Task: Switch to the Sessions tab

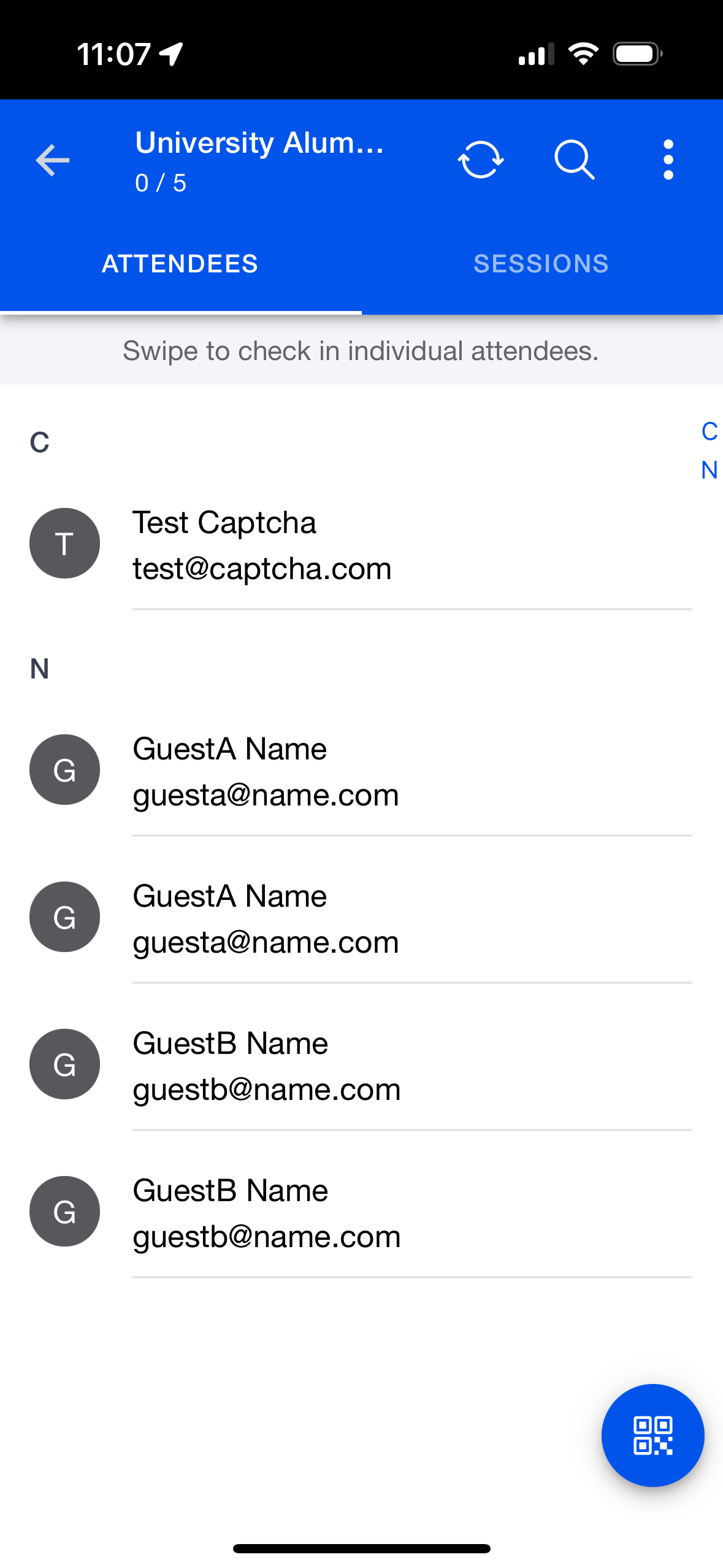Action: [541, 264]
